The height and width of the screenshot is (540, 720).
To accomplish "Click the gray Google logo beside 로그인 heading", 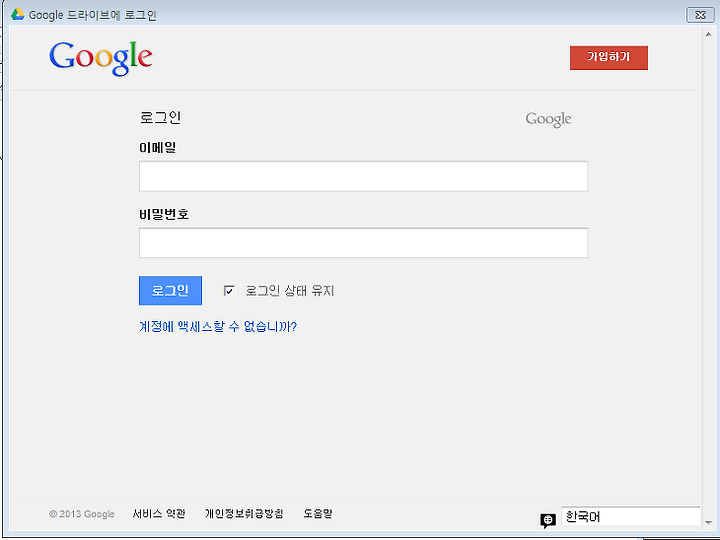I will point(548,119).
